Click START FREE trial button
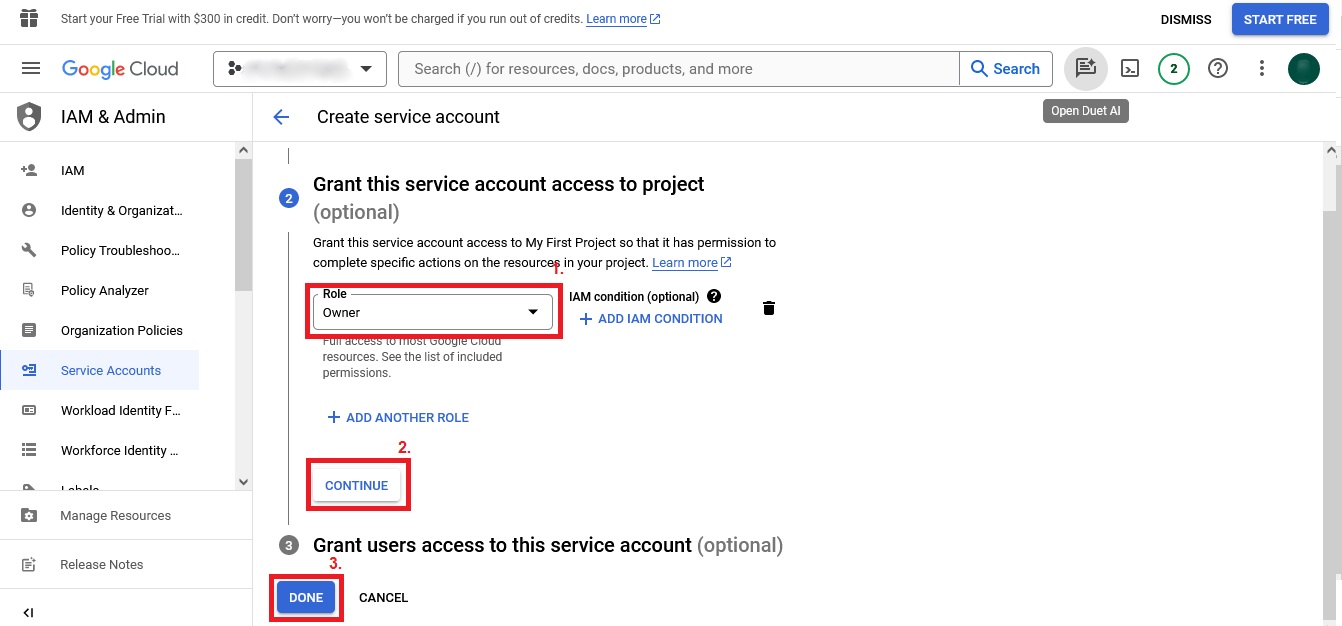This screenshot has width=1342, height=626. [x=1279, y=20]
